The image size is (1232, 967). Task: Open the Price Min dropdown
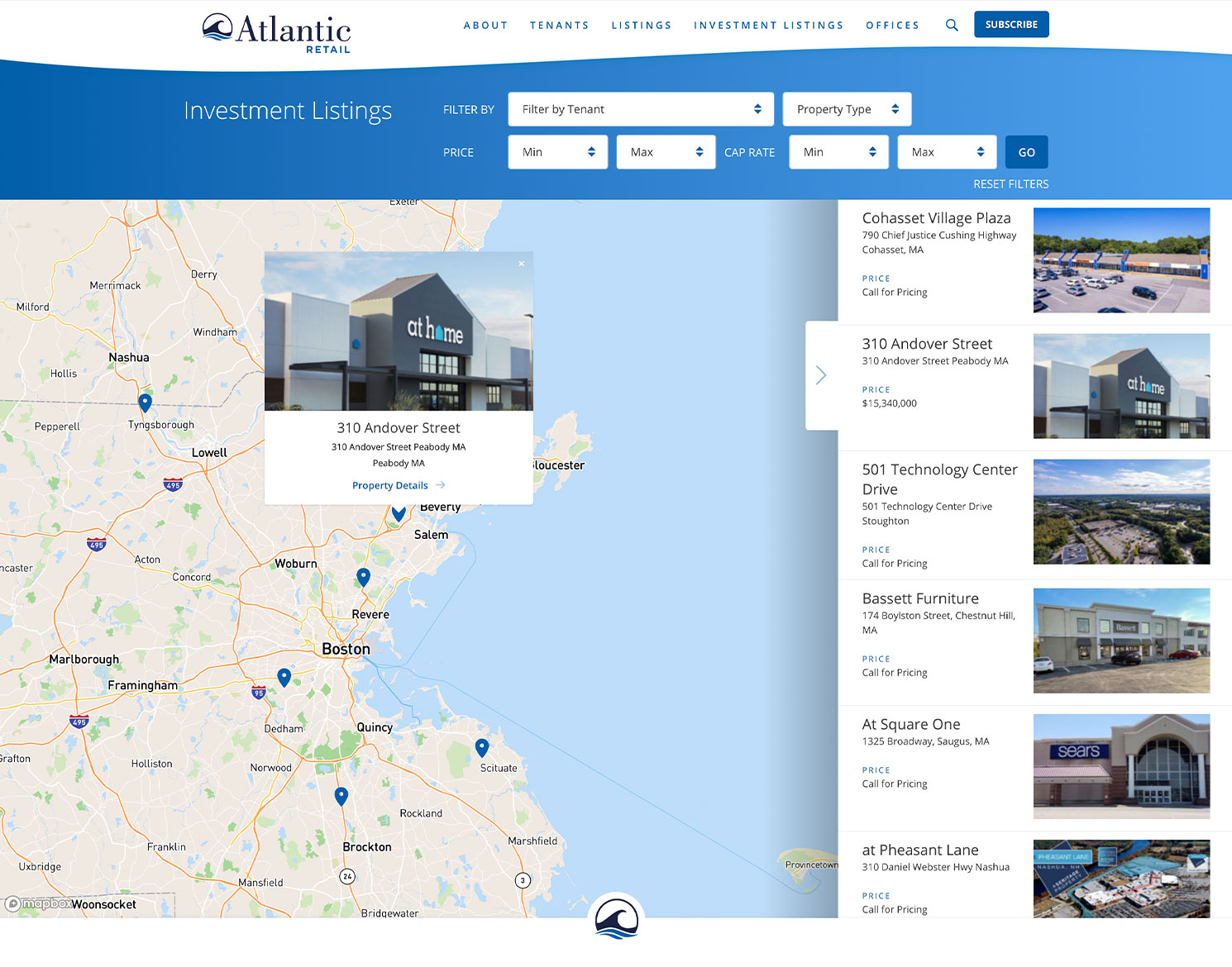[558, 152]
